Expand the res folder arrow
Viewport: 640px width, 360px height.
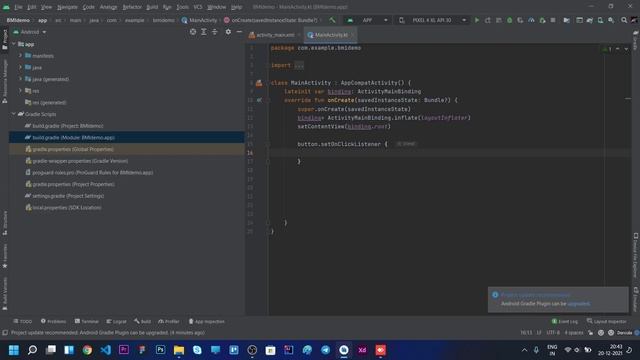coord(20,91)
